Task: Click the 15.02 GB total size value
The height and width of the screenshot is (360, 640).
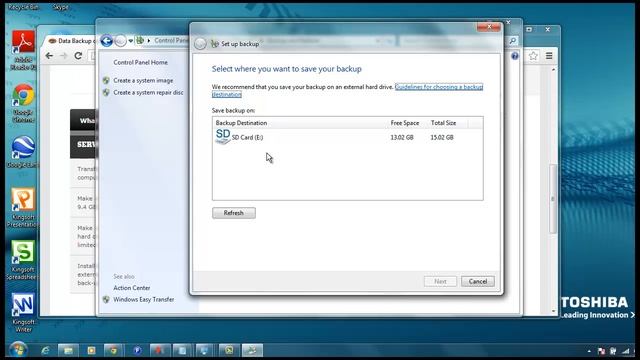Action: (x=442, y=138)
